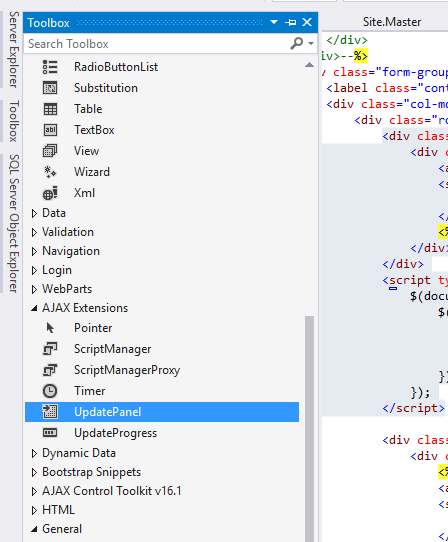The width and height of the screenshot is (448, 542).
Task: Click the search magnifier icon
Action: [x=297, y=44]
